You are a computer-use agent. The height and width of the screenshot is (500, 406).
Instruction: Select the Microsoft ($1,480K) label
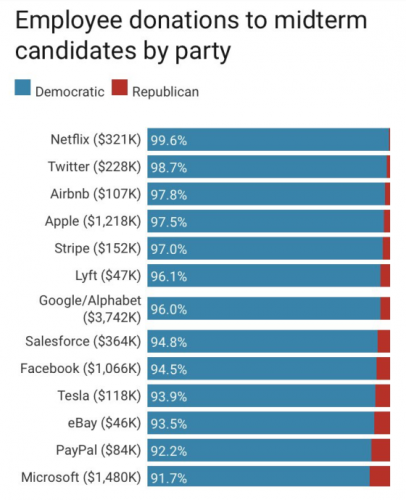[81, 477]
